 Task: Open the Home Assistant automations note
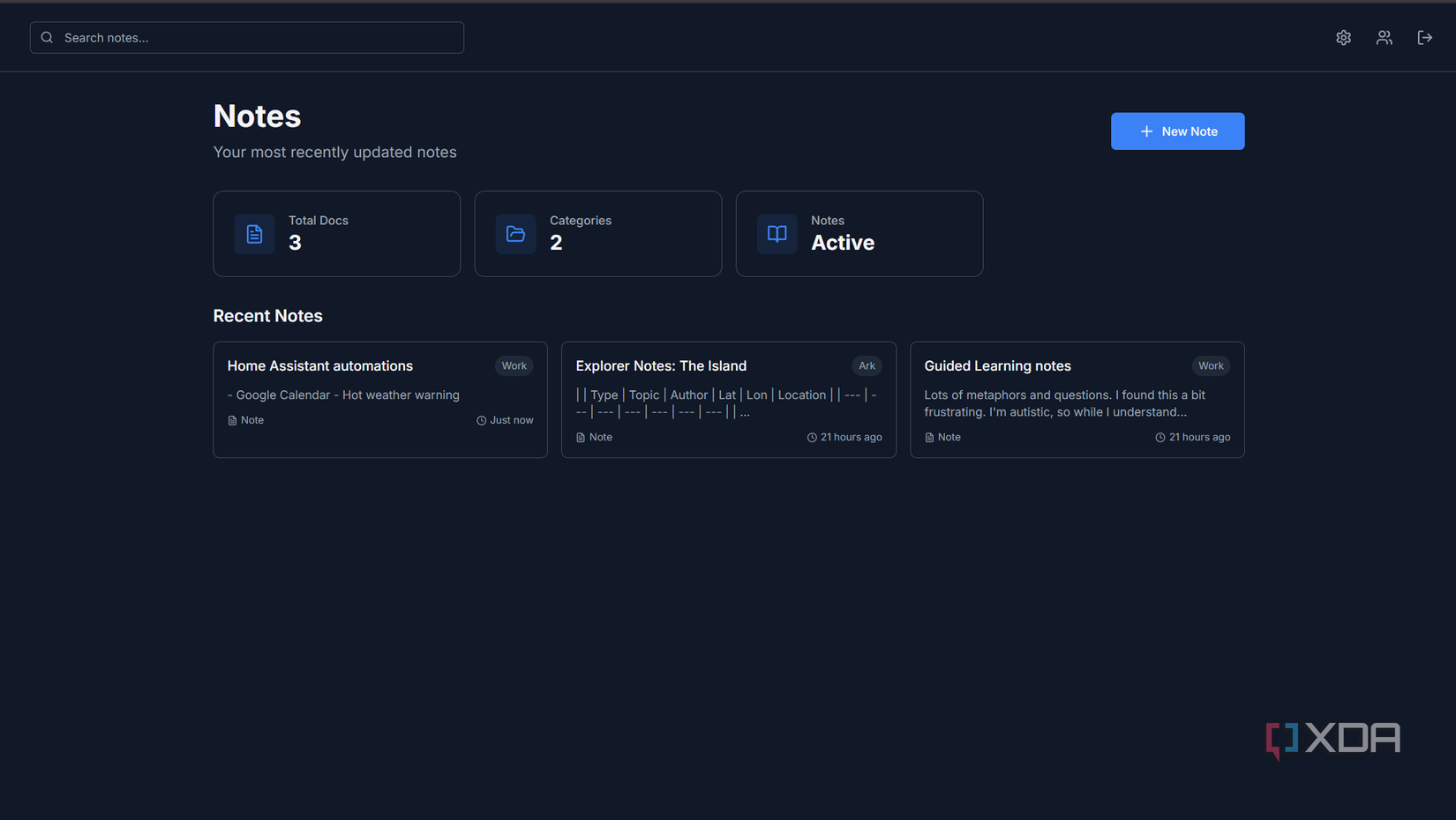320,365
